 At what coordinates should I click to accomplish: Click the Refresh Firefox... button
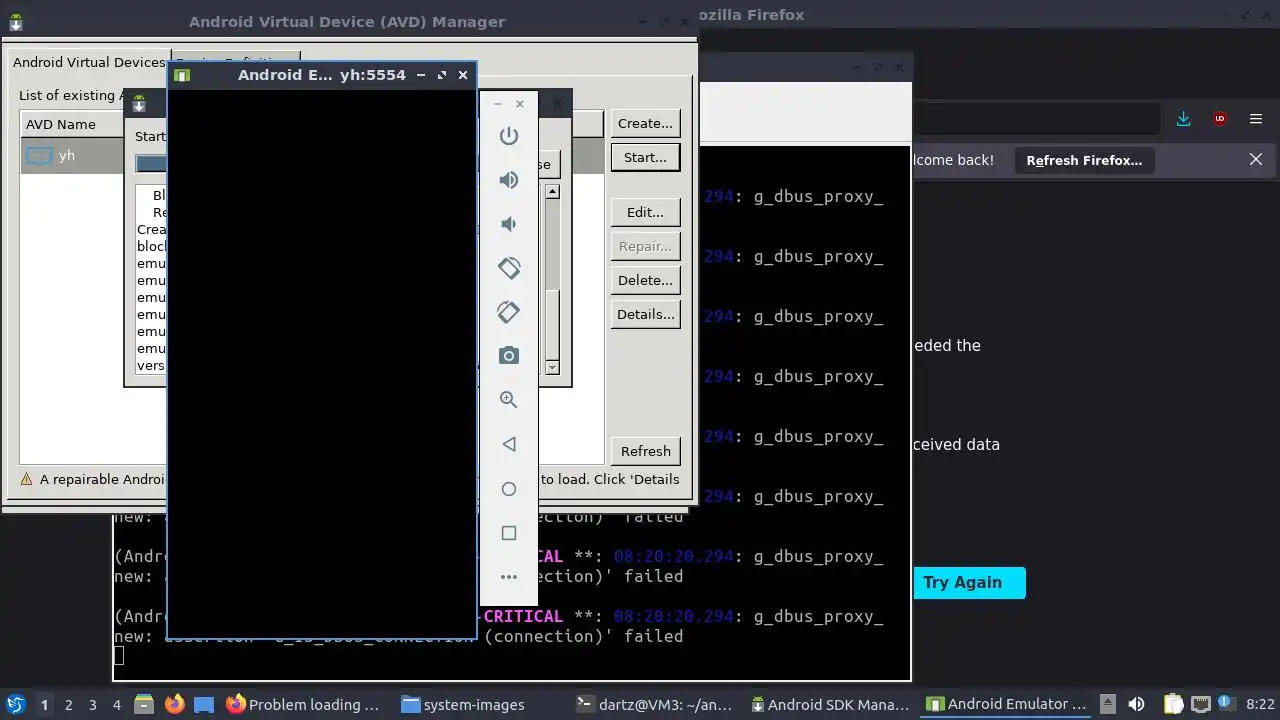coord(1084,160)
